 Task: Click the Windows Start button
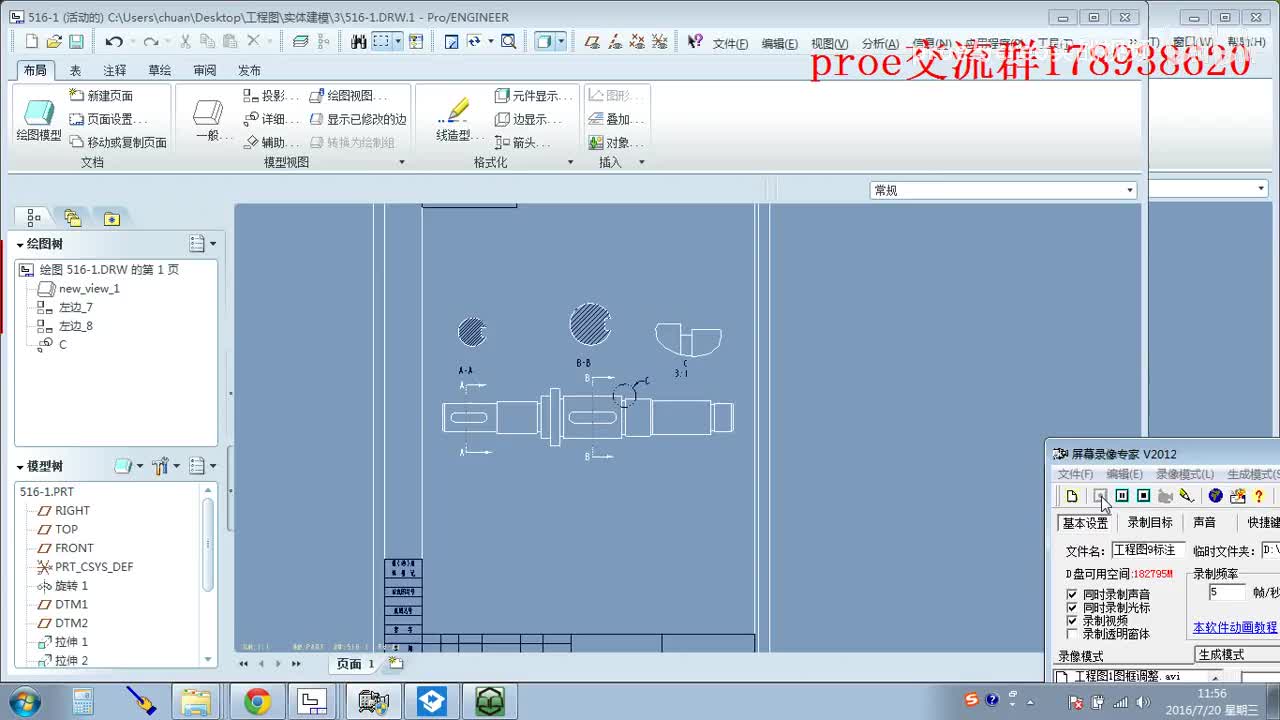[23, 702]
